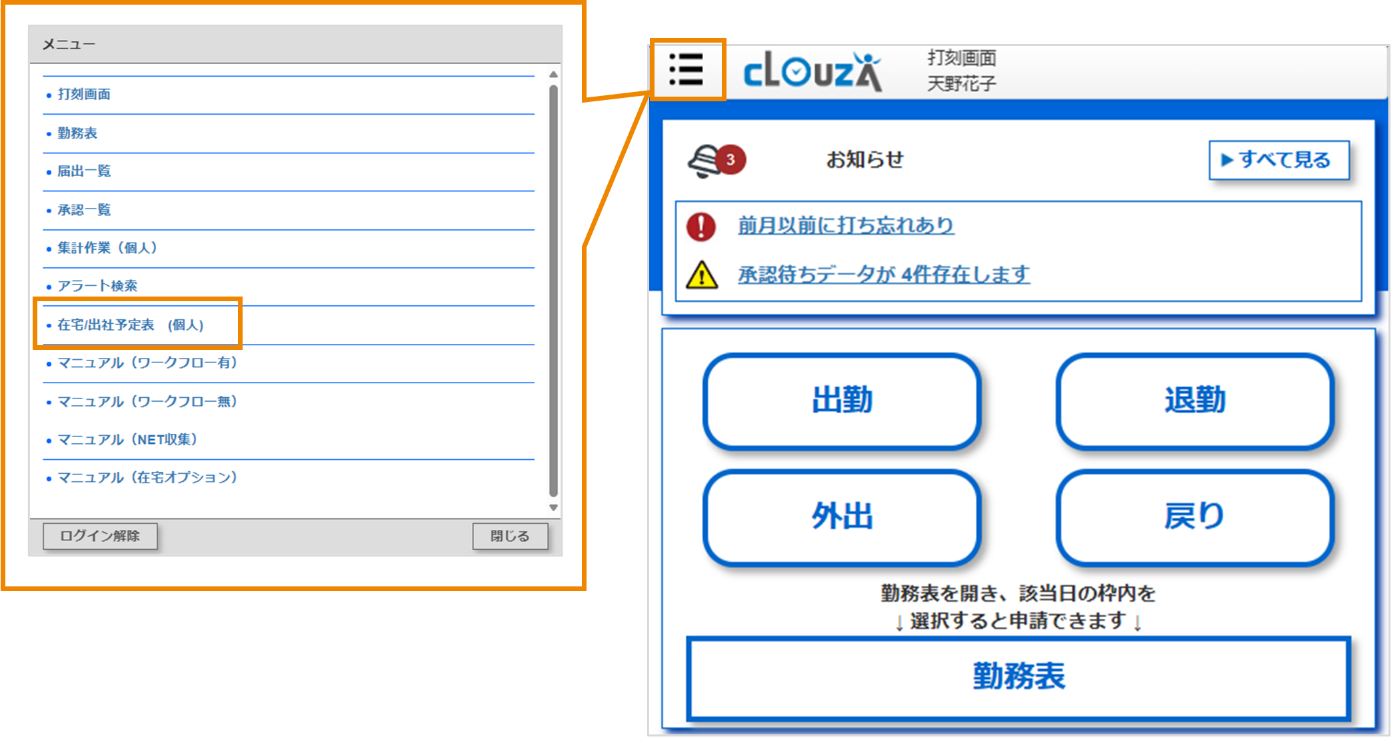This screenshot has height=737, width=1391.
Task: Open 承認一覧 from the menu
Action: click(x=81, y=209)
